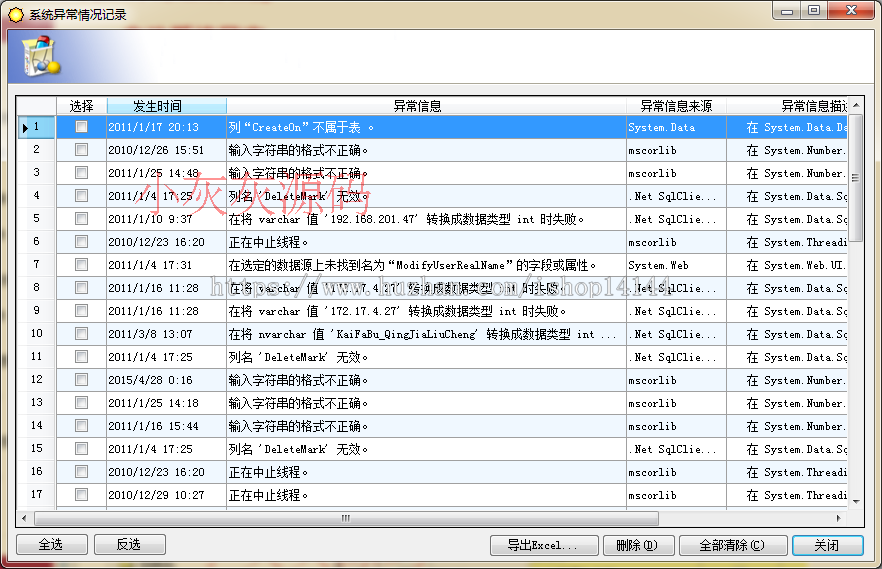Export records via 导出Excel button

tap(544, 545)
